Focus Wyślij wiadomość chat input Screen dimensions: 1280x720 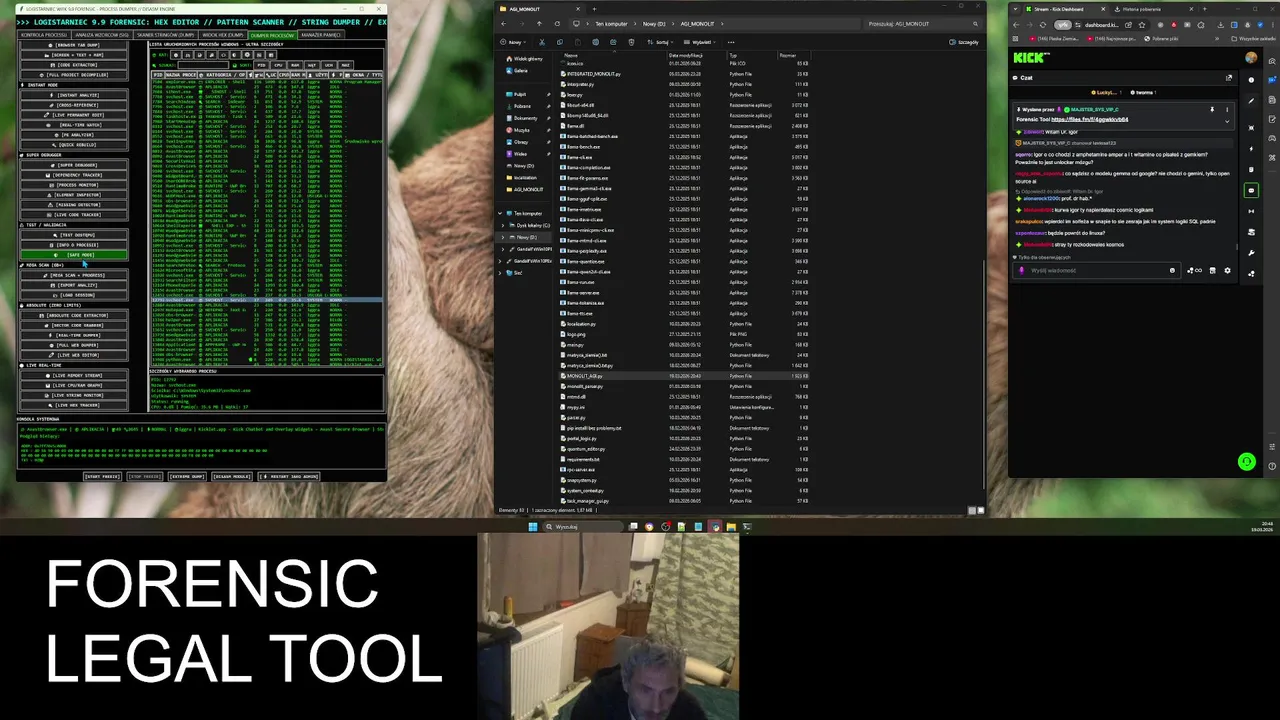point(1097,270)
